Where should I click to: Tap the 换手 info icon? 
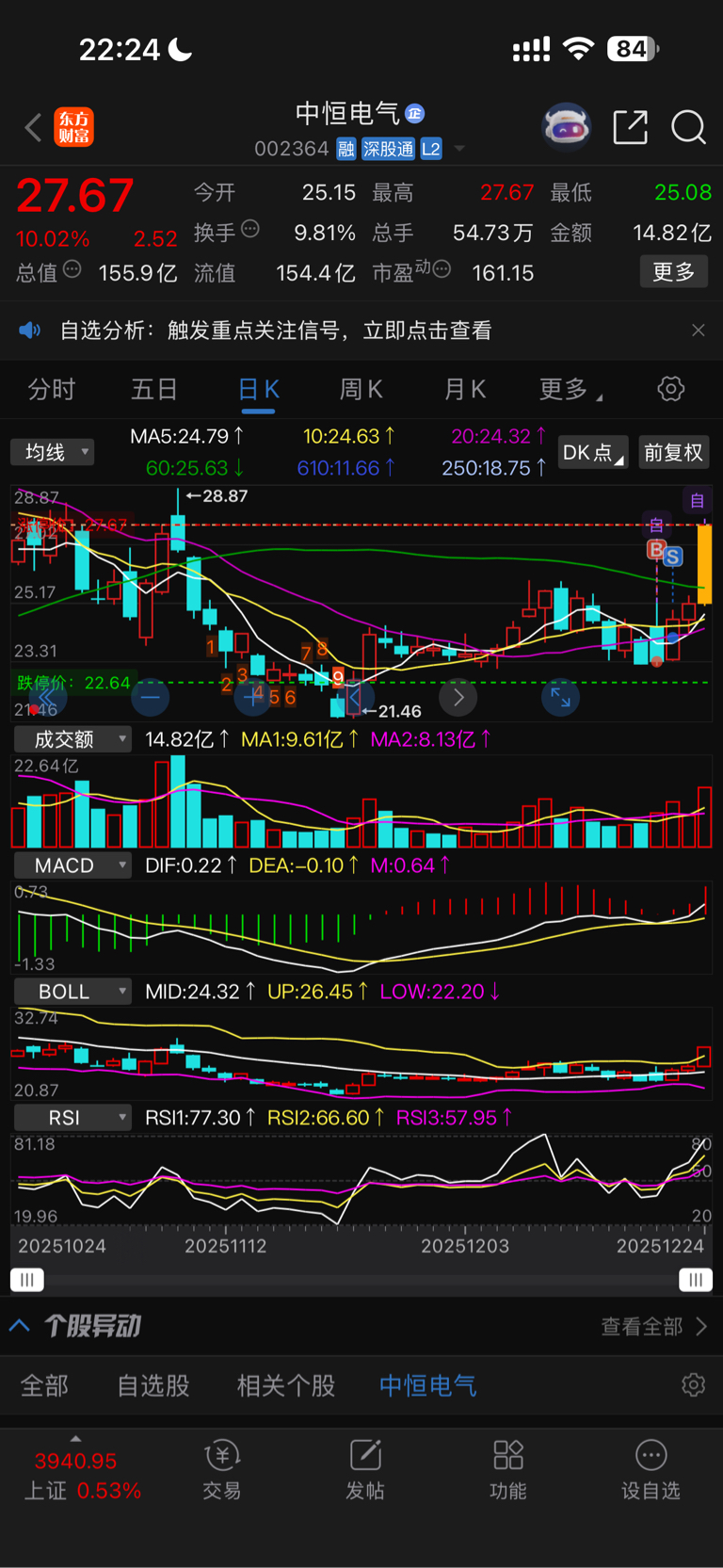pos(250,229)
